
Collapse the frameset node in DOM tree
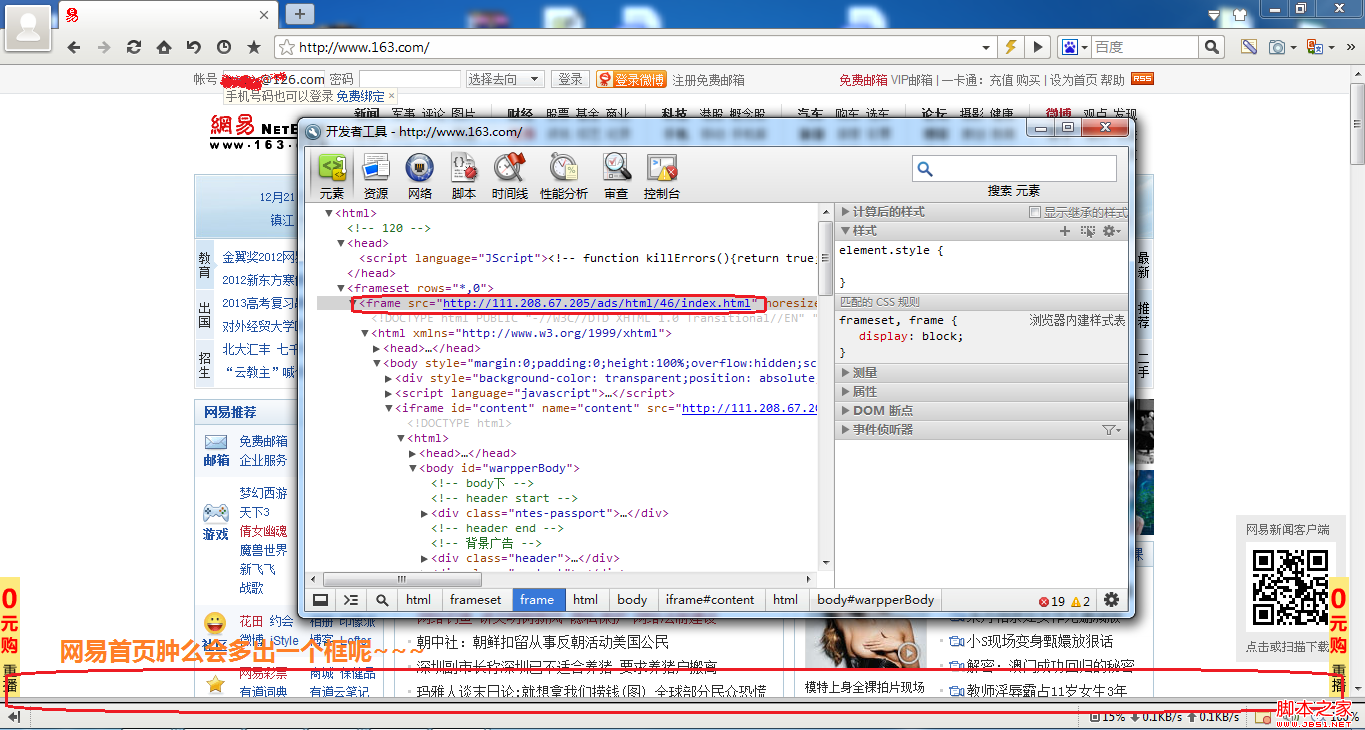click(x=341, y=288)
